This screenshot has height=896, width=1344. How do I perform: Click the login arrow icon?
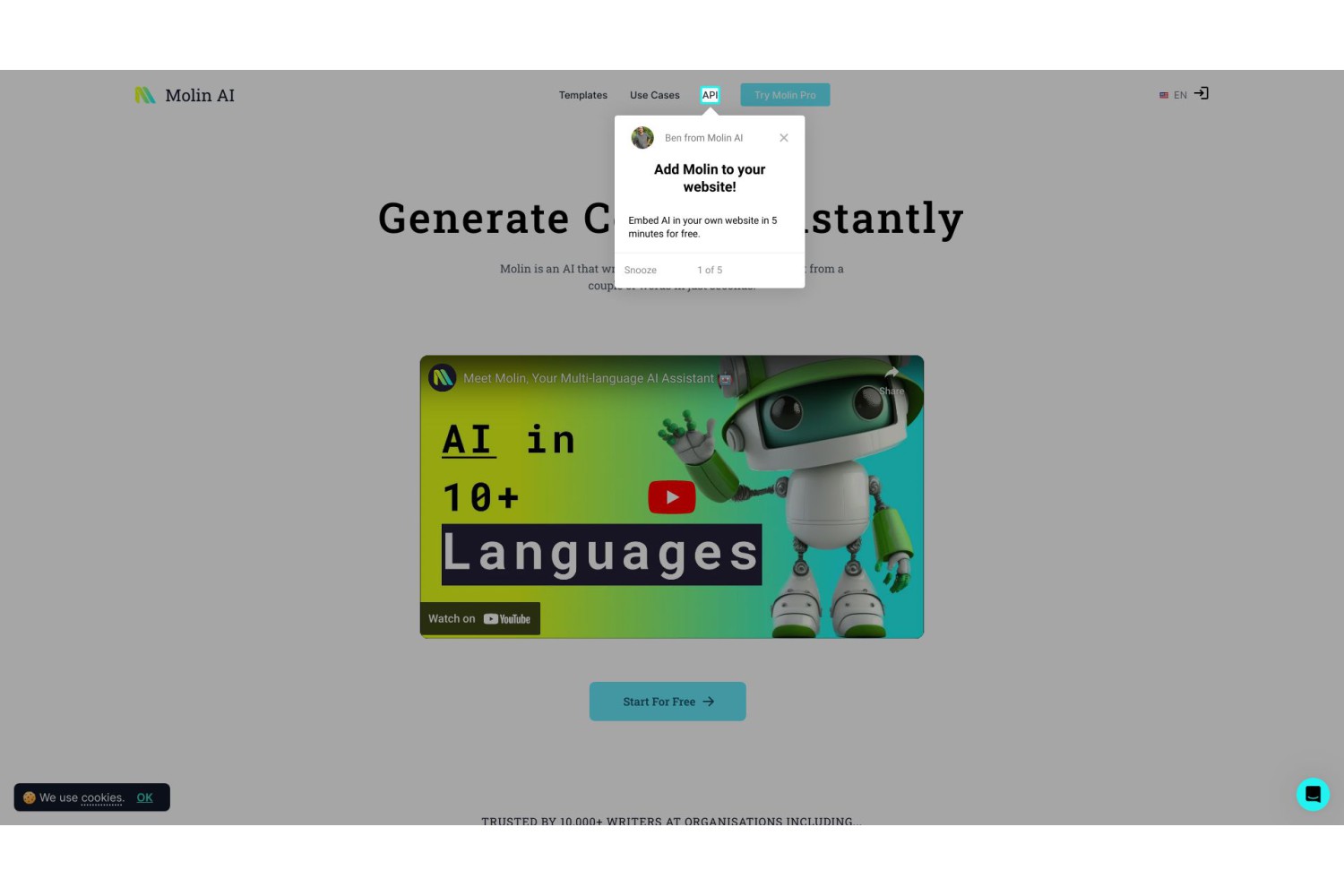(x=1202, y=93)
